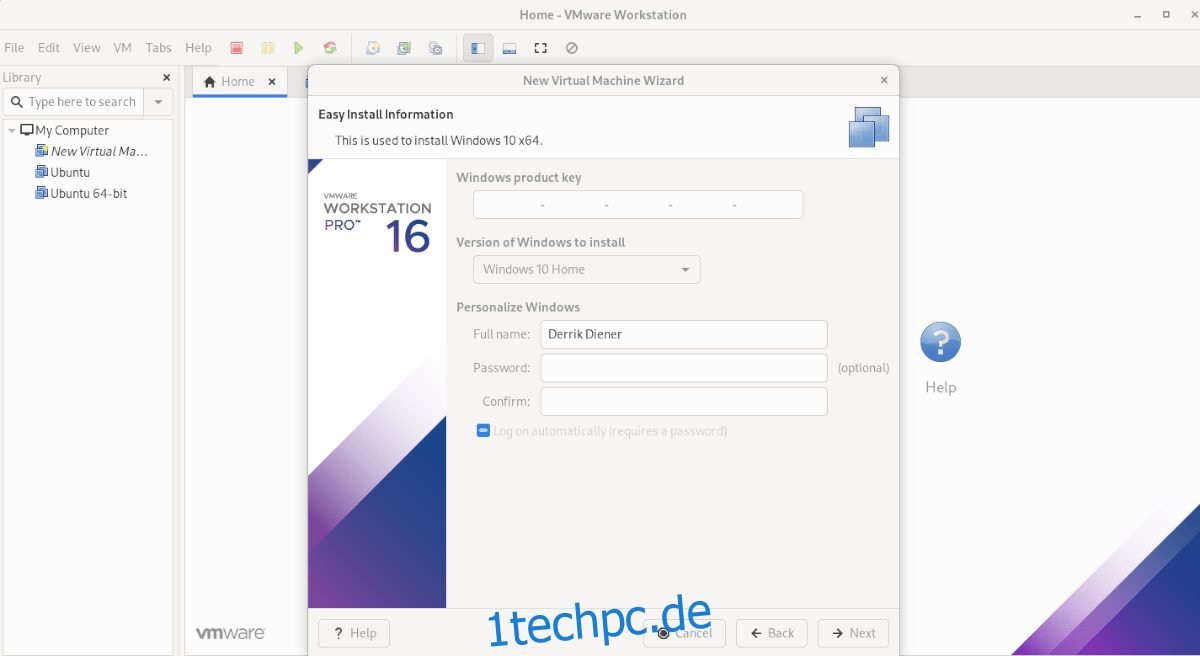Close the Library panel
1200x656 pixels.
click(x=167, y=77)
